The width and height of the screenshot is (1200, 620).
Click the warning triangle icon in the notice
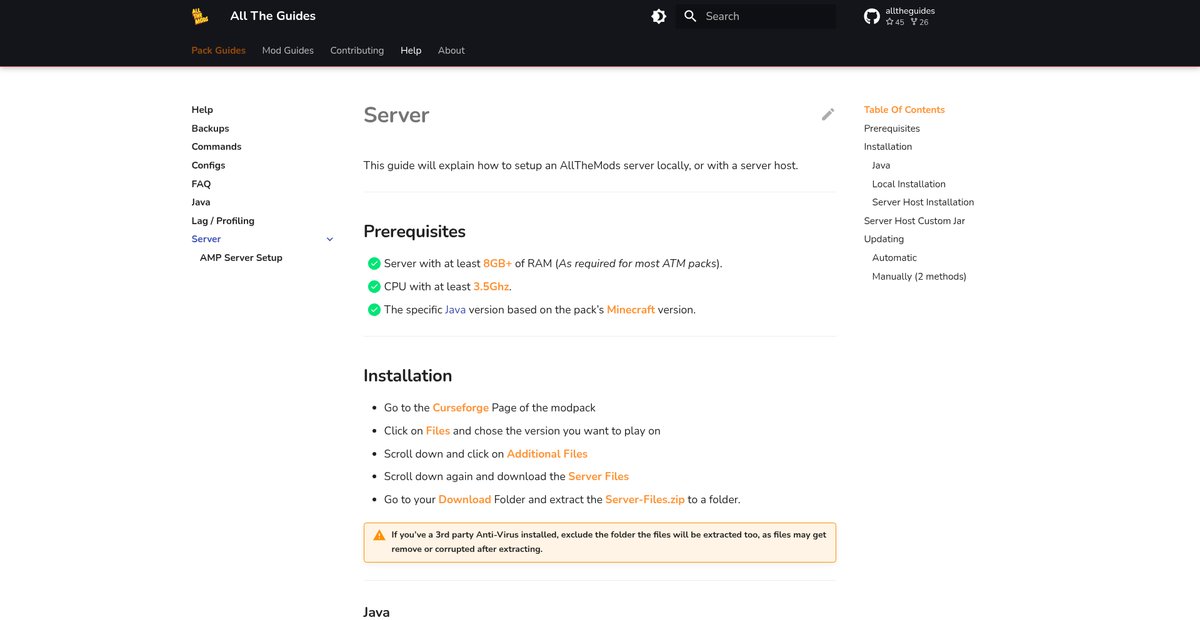click(x=379, y=535)
